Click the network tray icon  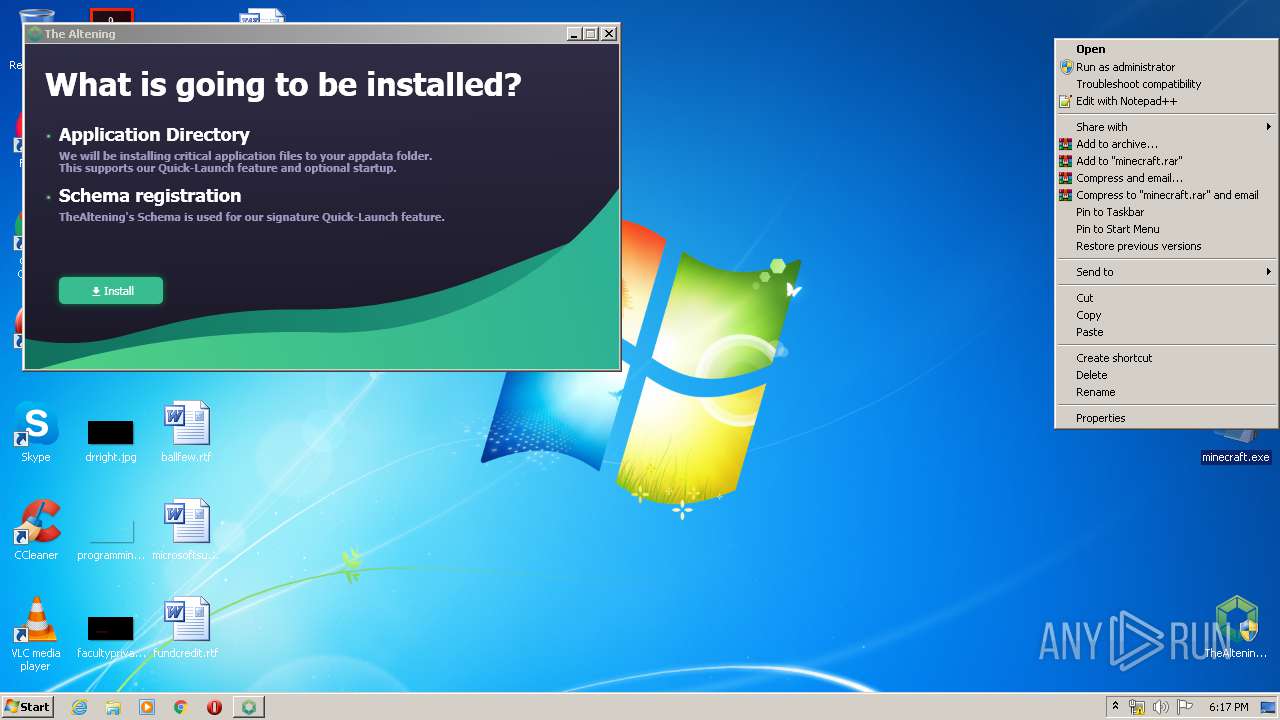[x=1137, y=707]
